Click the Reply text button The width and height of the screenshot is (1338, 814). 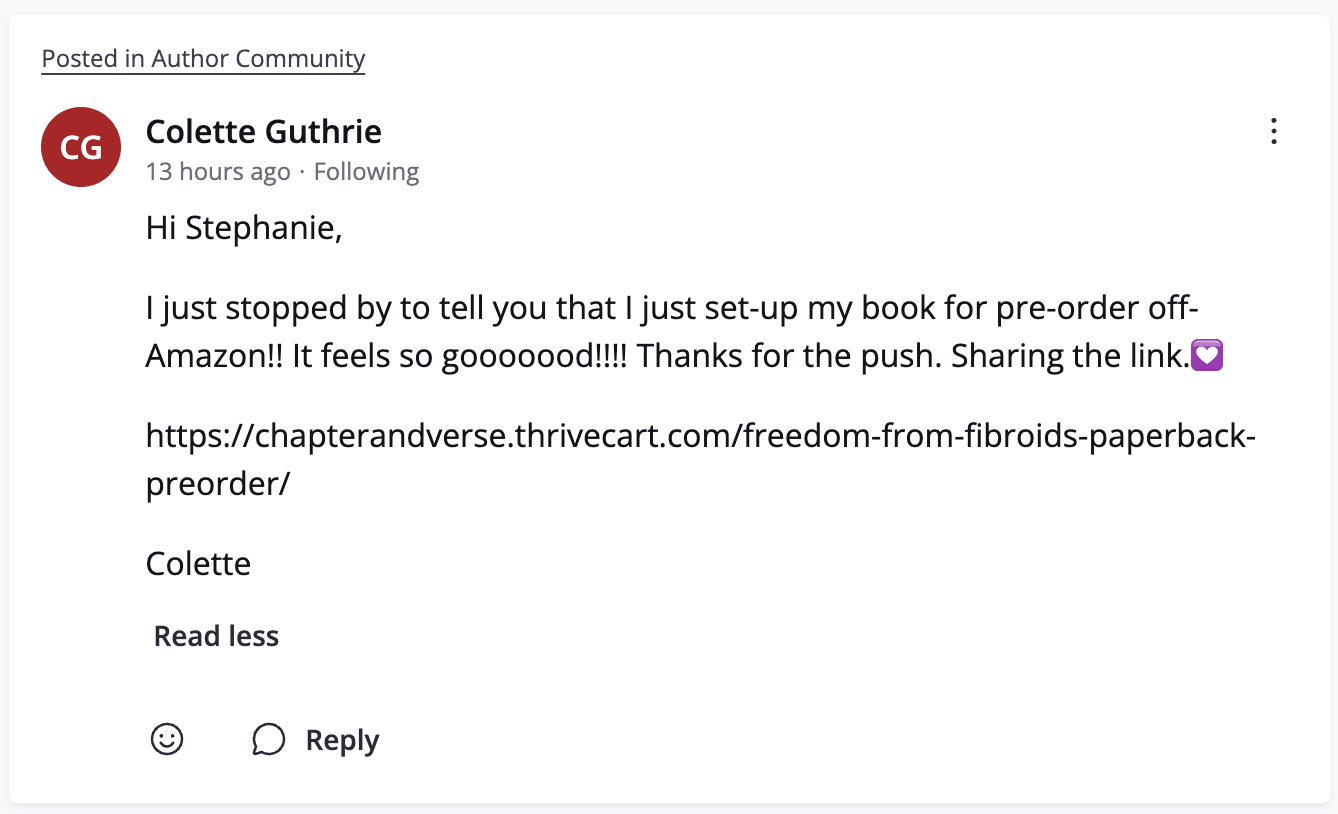tap(342, 740)
